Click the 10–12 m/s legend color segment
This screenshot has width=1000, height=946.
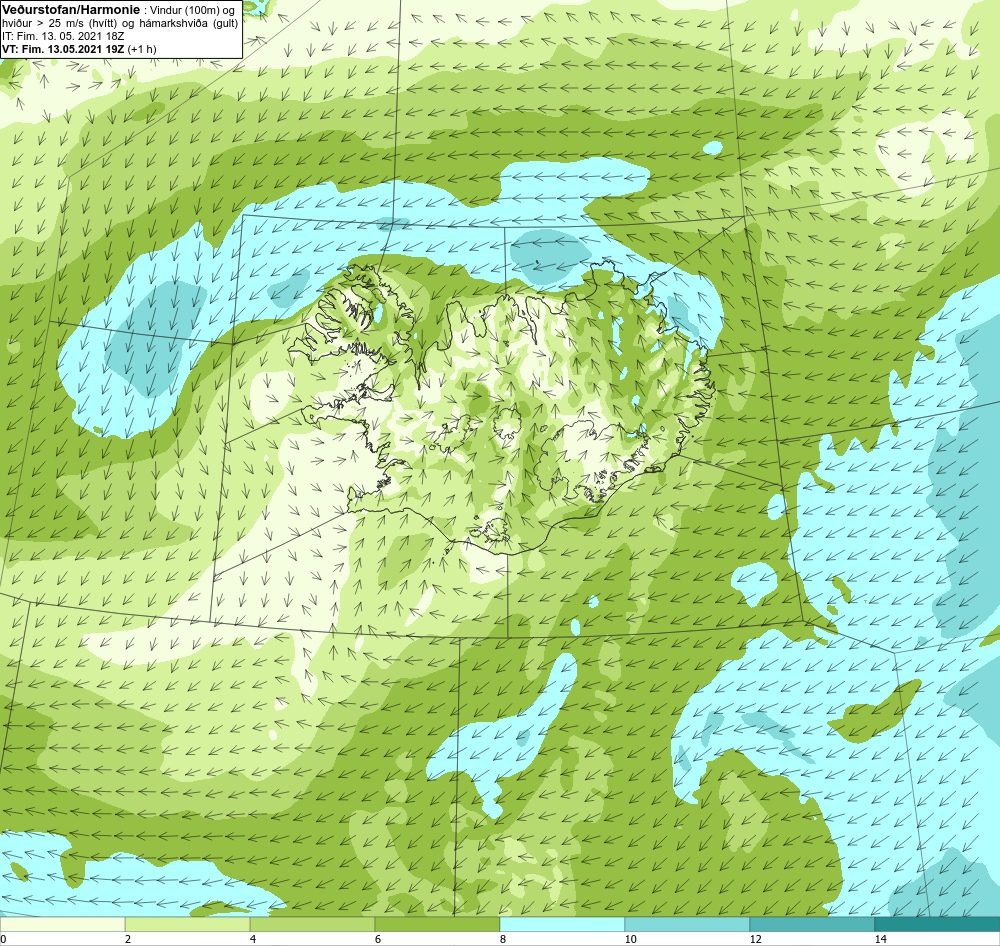pos(688,924)
